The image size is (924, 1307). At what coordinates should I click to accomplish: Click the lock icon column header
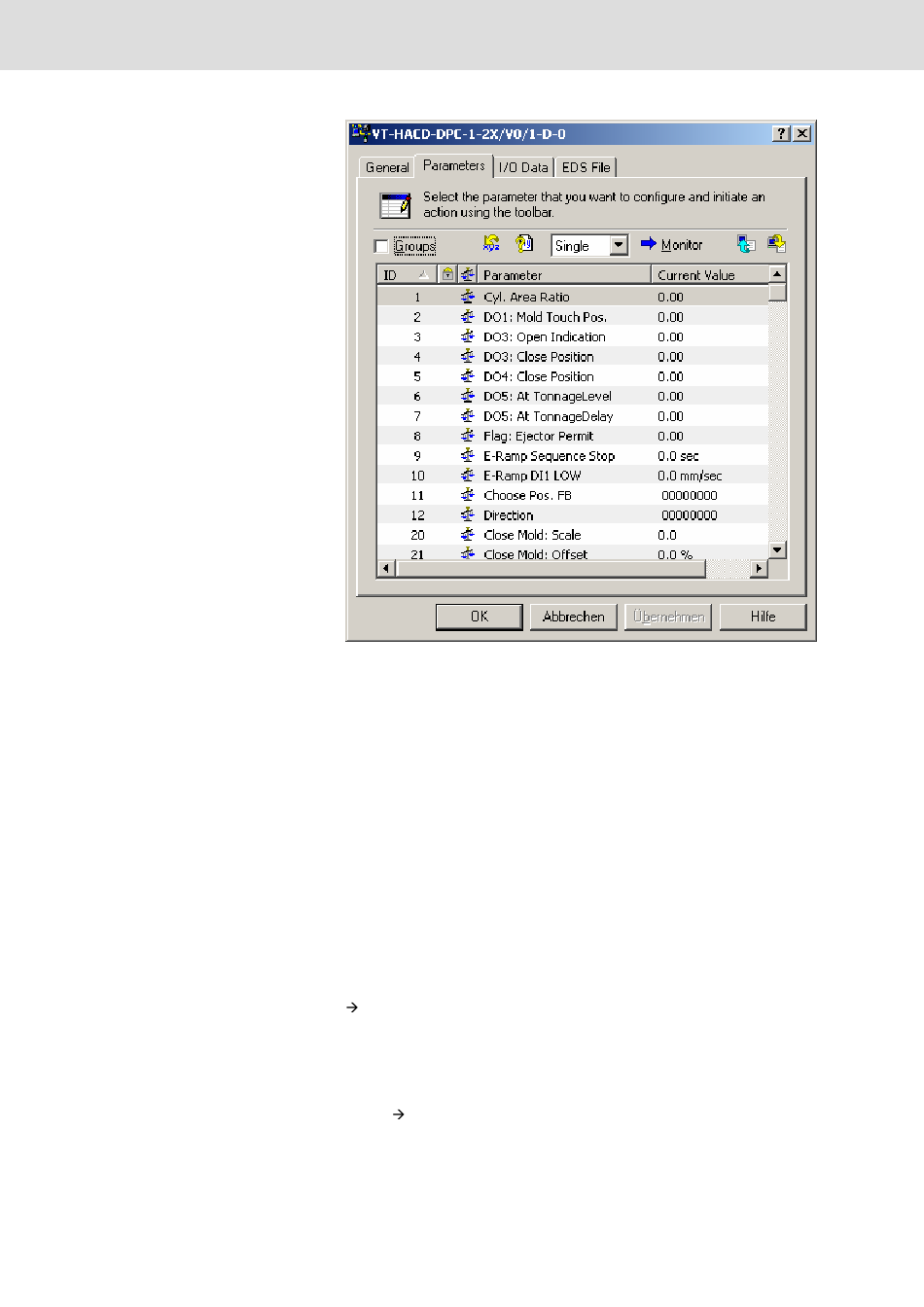[x=447, y=274]
